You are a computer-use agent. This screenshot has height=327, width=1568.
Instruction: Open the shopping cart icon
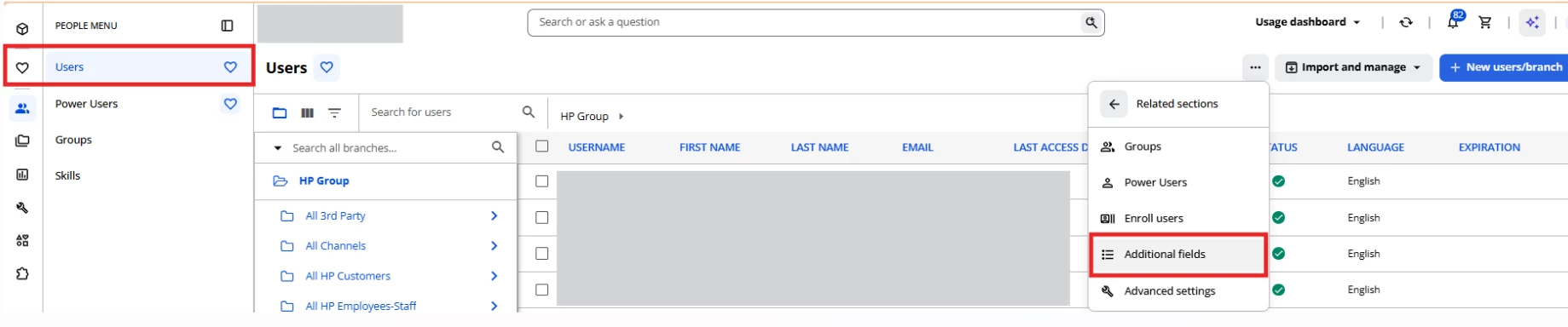click(x=1485, y=22)
